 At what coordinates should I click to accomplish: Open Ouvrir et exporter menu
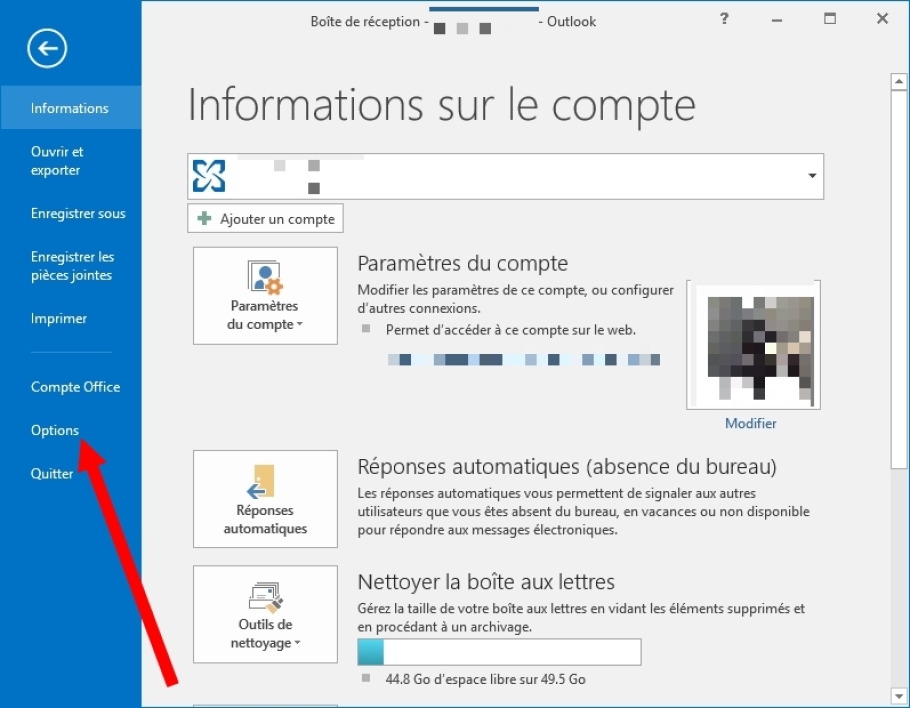point(57,161)
